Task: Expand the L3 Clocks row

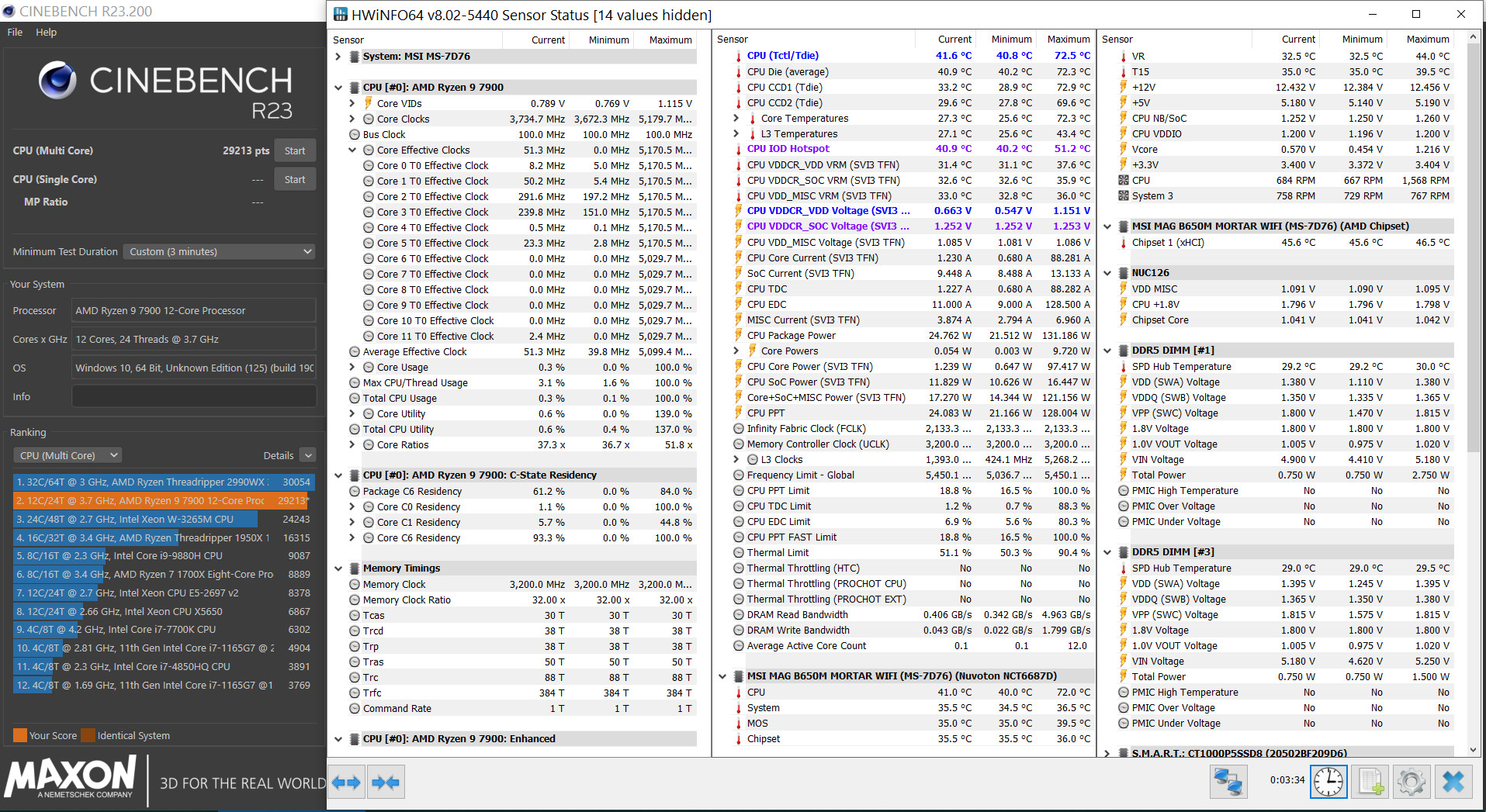Action: tap(736, 459)
